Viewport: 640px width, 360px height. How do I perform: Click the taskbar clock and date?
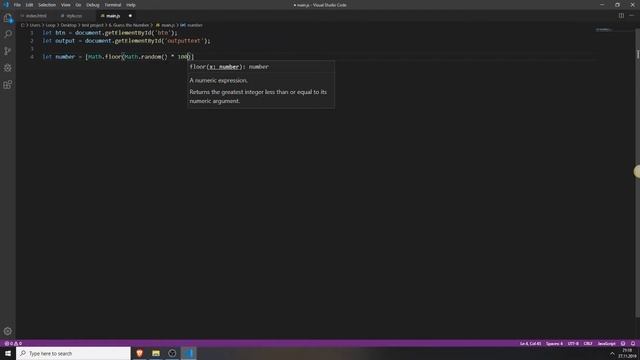(627, 353)
